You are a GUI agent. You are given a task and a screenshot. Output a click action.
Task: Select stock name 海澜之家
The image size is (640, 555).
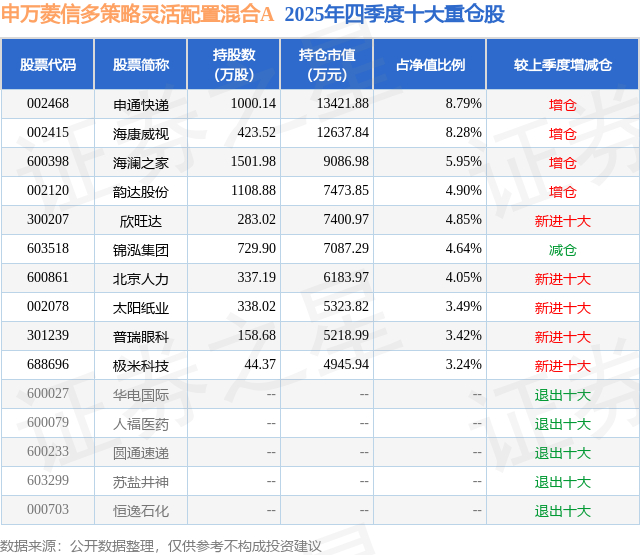tap(141, 163)
